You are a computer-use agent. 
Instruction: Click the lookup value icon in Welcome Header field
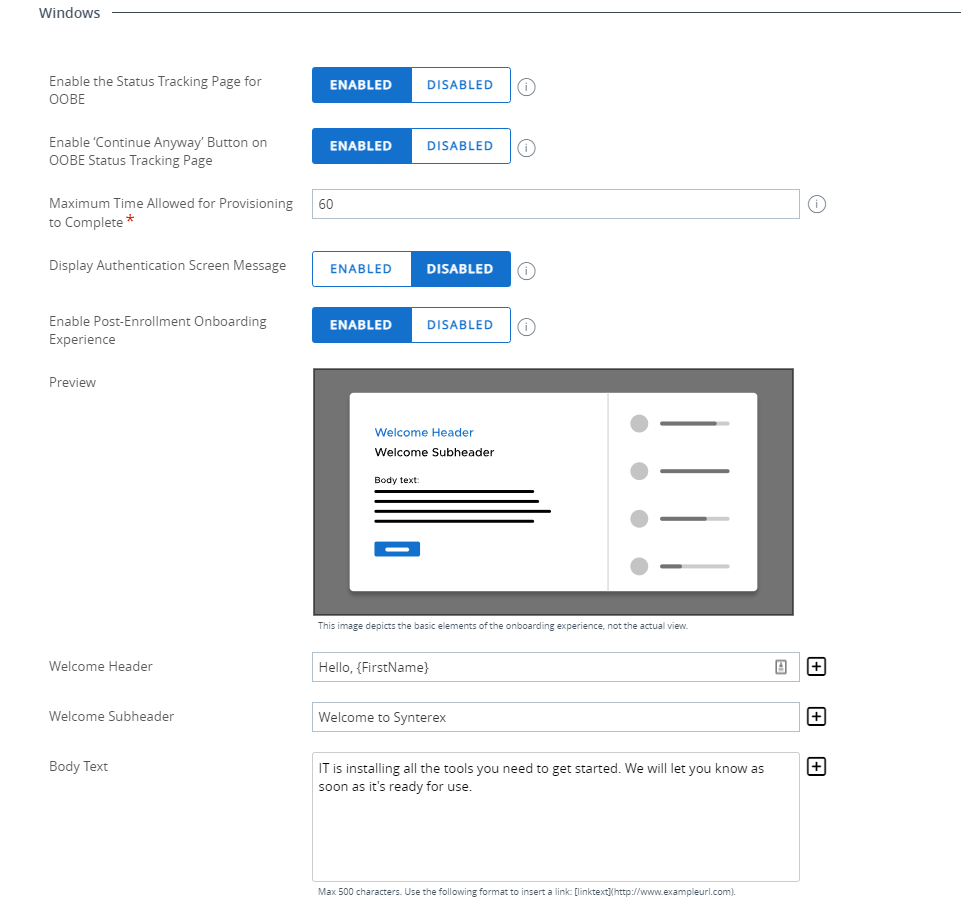tap(781, 666)
